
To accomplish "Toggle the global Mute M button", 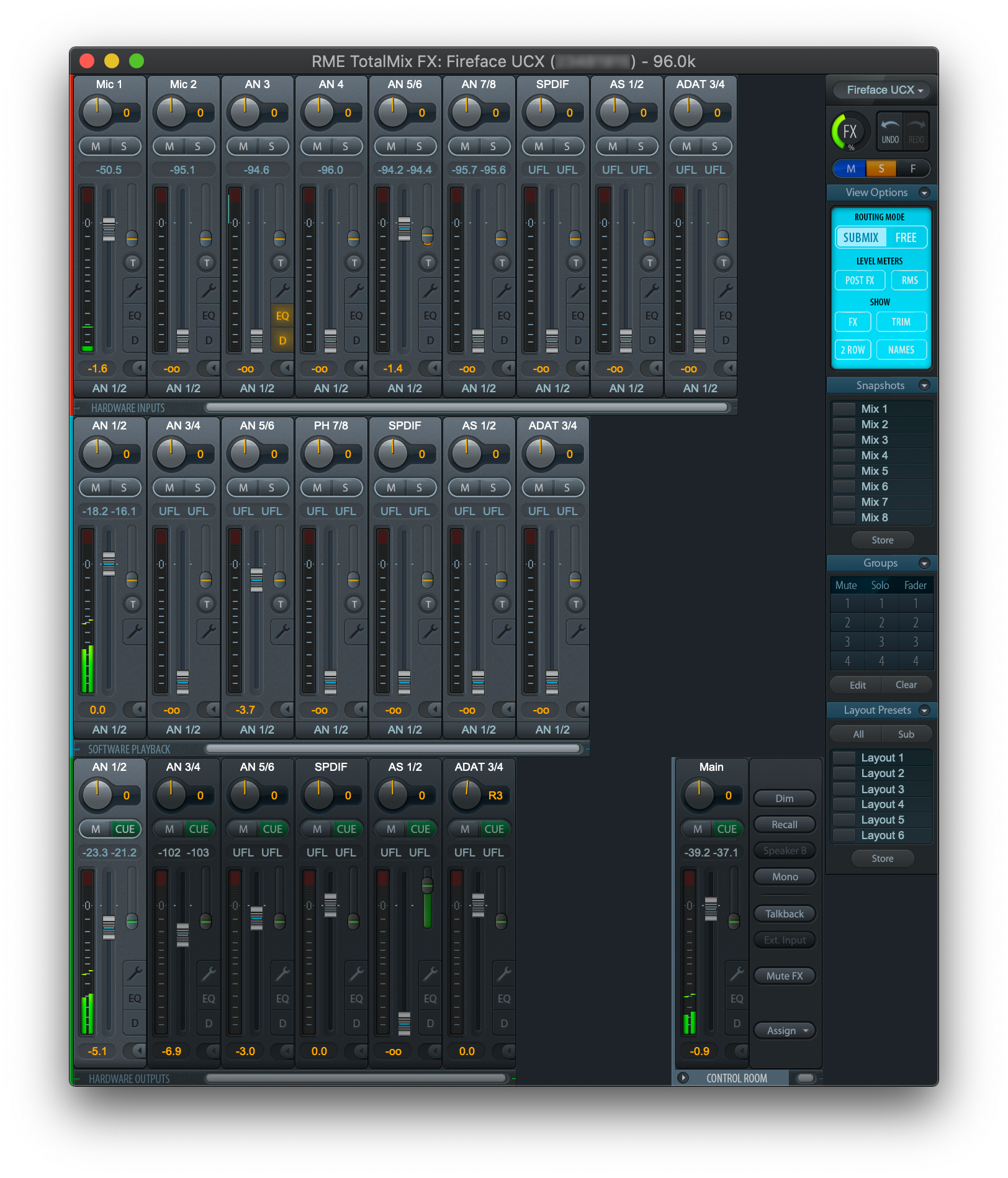I will pyautogui.click(x=850, y=169).
